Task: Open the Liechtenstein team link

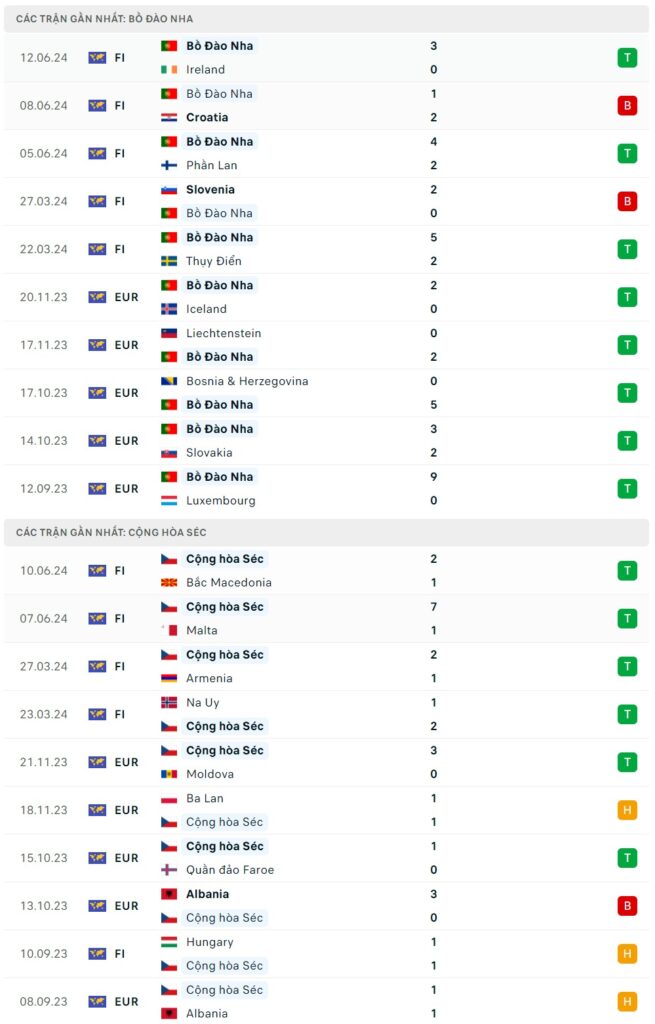Action: (223, 333)
